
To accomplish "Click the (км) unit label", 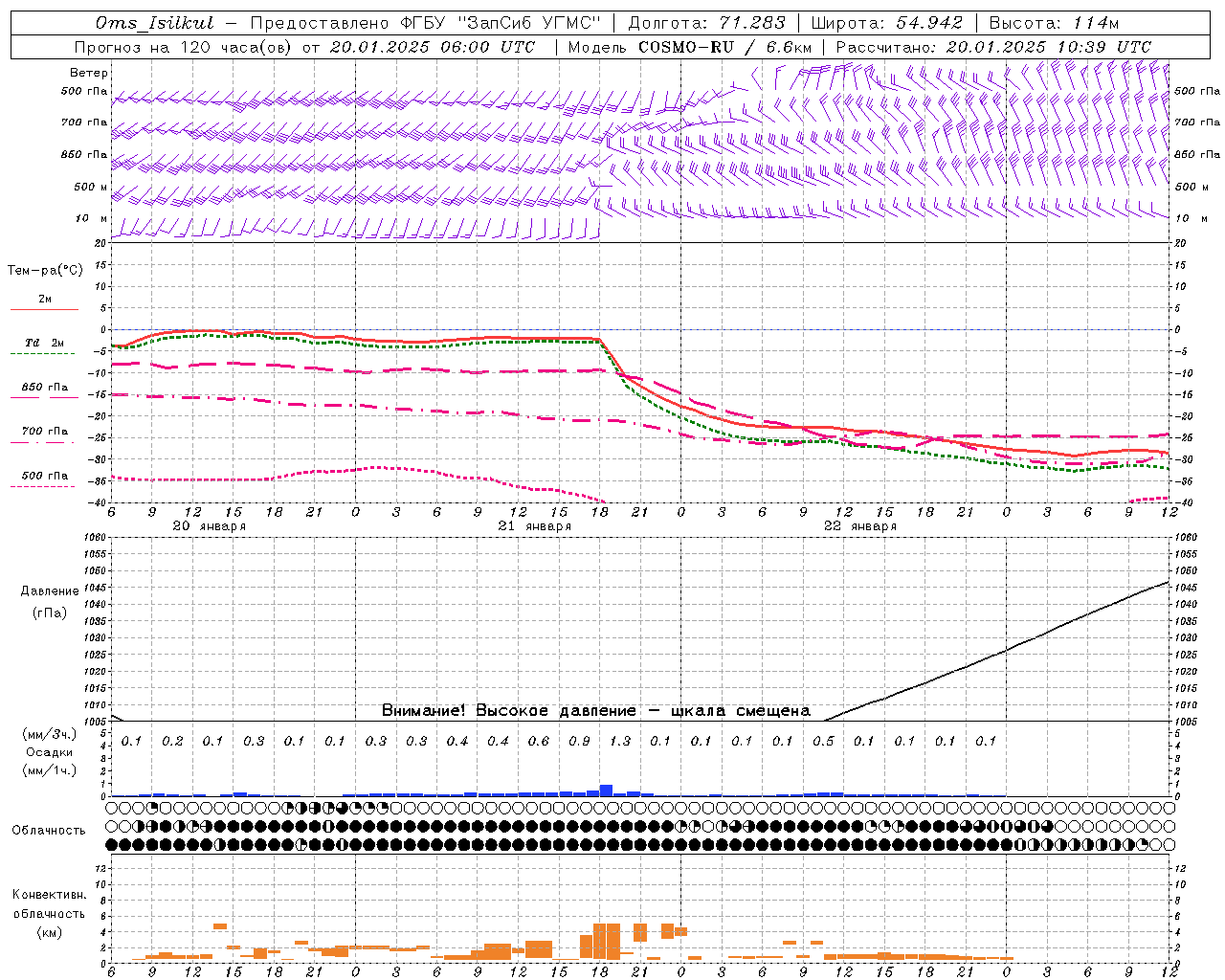I will (50, 932).
